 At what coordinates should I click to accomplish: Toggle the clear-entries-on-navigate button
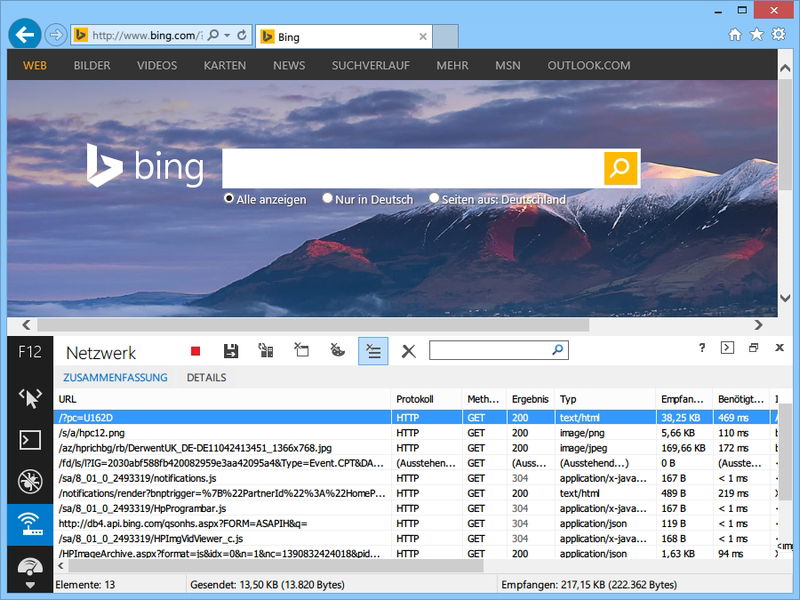click(373, 351)
